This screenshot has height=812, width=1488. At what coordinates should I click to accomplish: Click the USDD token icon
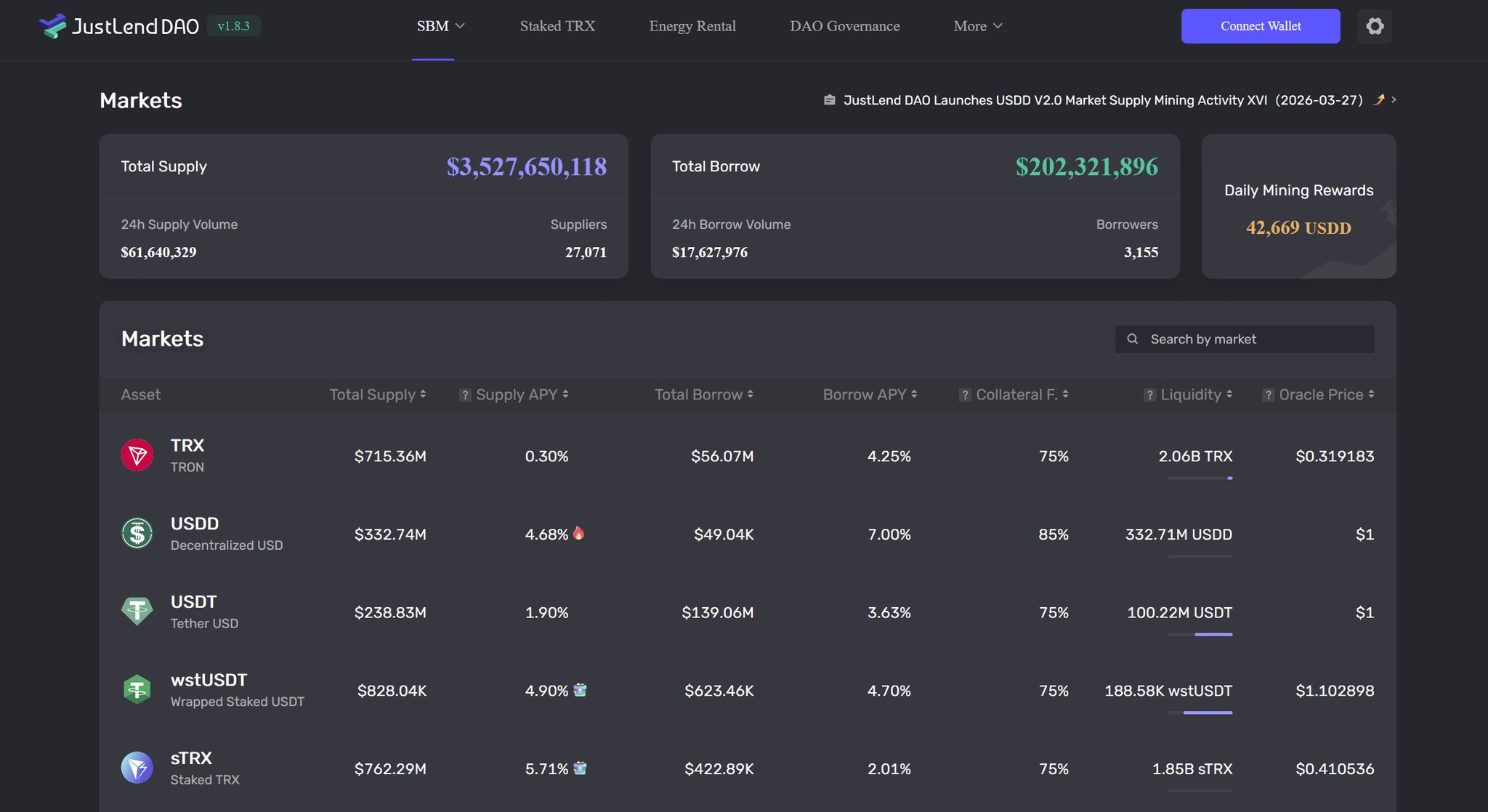[x=137, y=533]
